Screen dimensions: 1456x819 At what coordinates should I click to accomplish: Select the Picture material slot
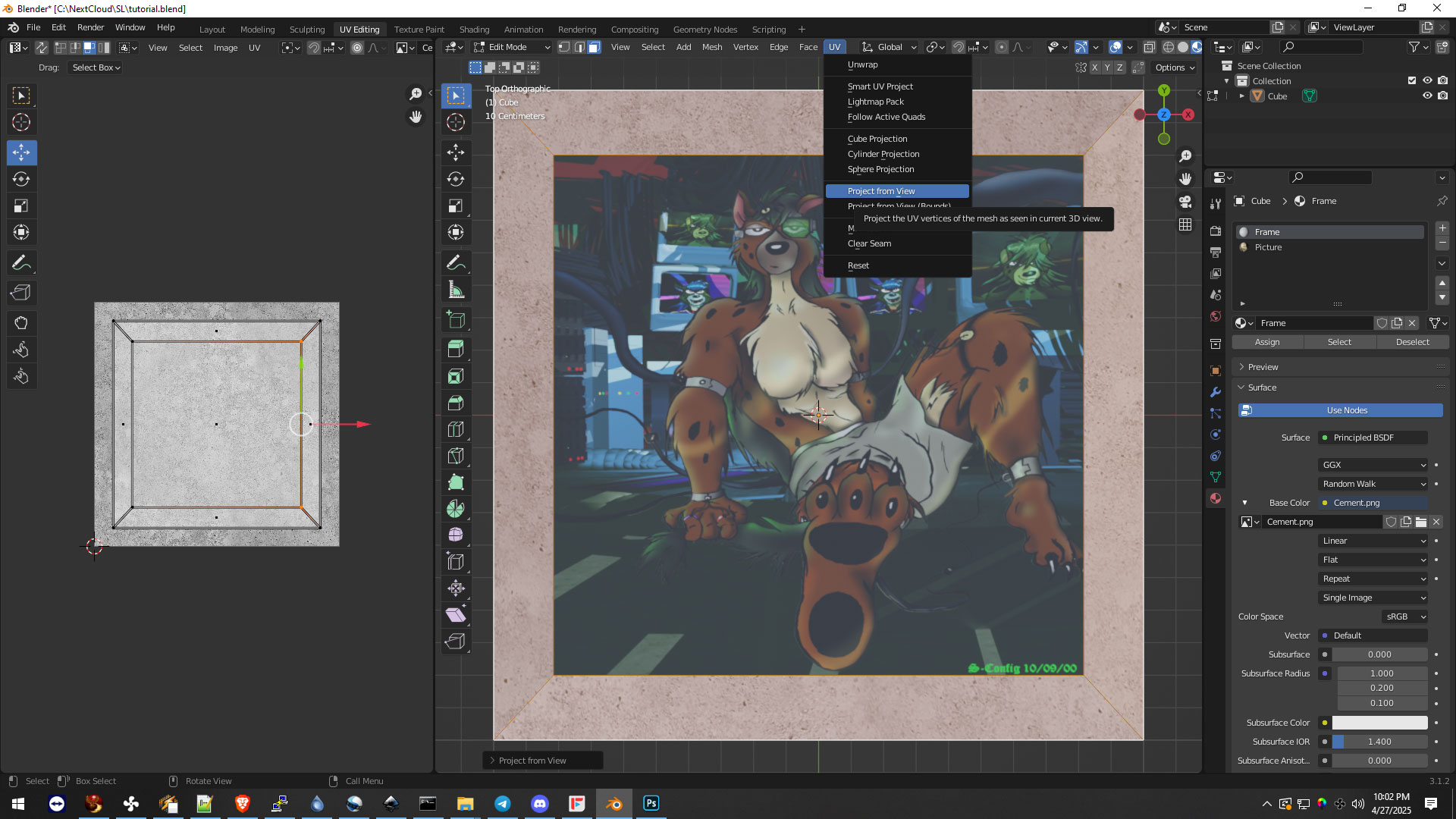[x=1330, y=247]
